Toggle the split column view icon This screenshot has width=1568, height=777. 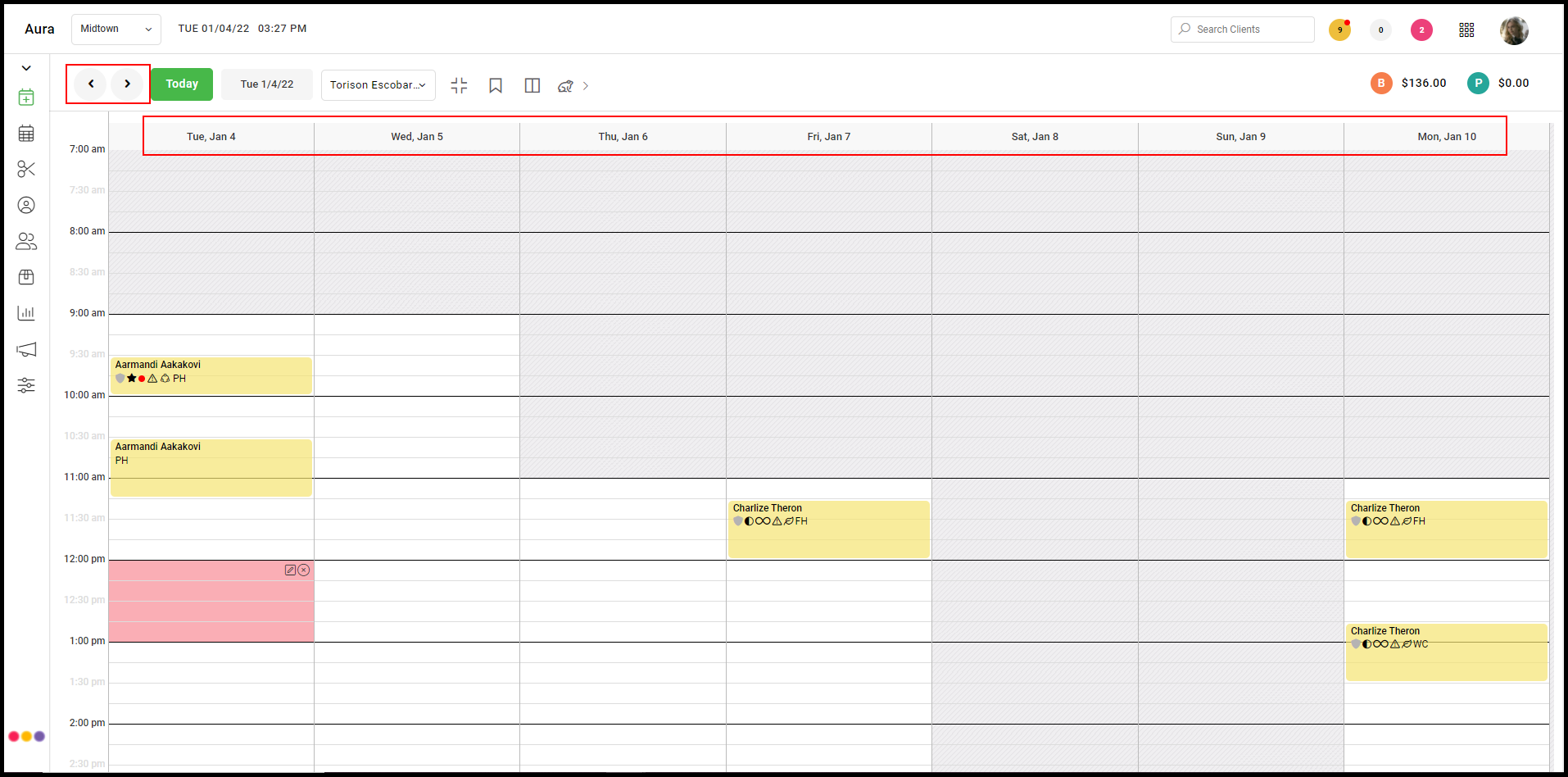[x=532, y=85]
